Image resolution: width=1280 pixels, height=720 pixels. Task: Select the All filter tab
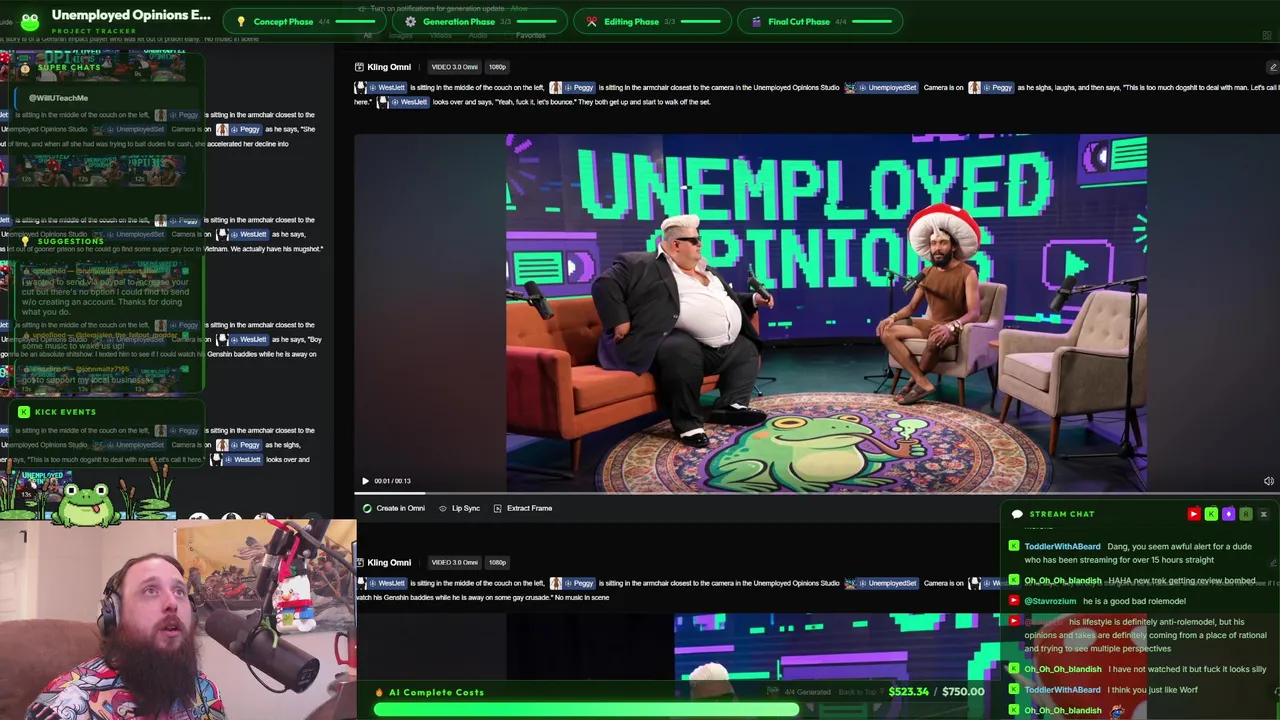tap(367, 36)
